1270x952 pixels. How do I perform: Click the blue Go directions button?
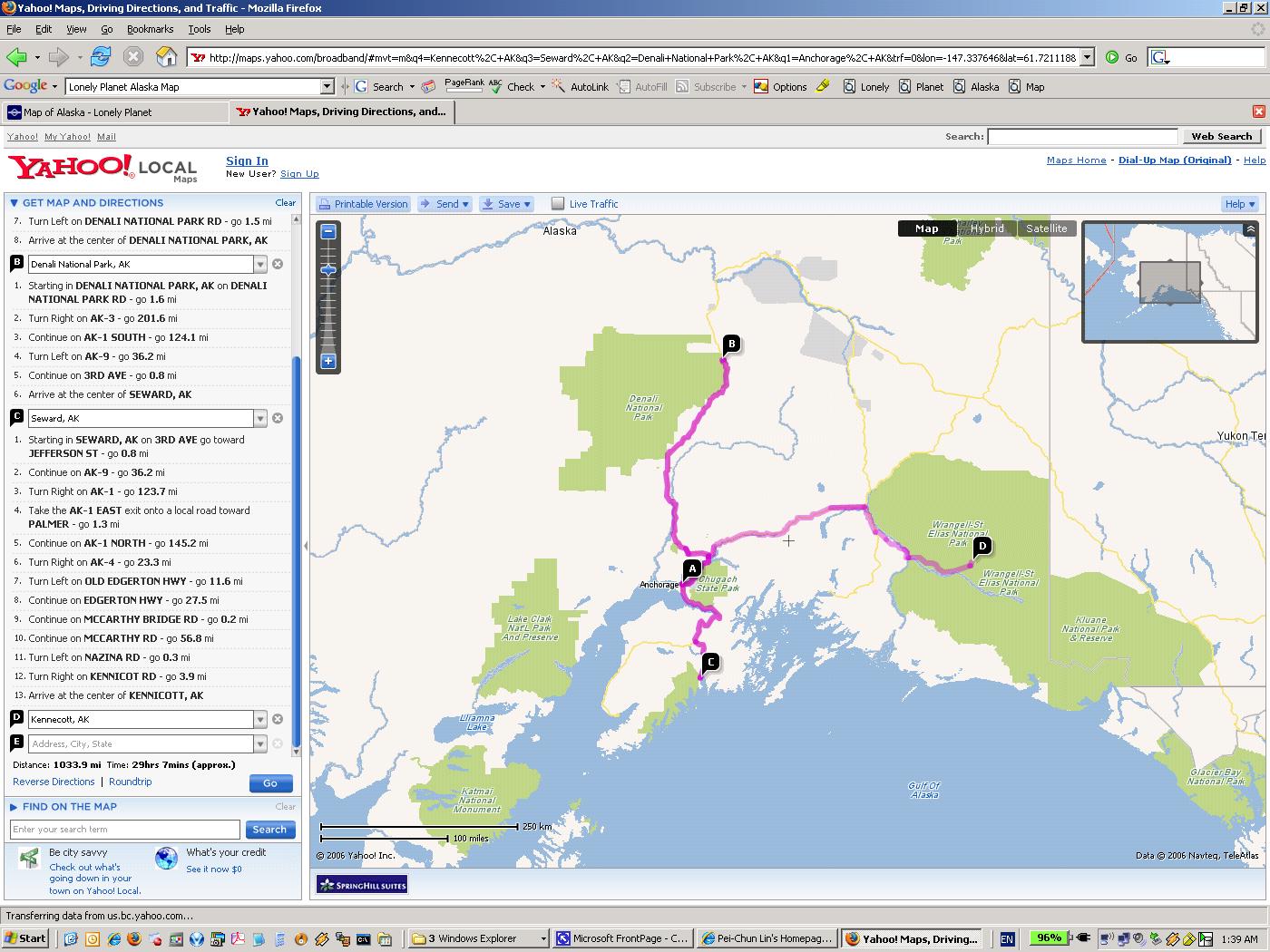click(270, 783)
